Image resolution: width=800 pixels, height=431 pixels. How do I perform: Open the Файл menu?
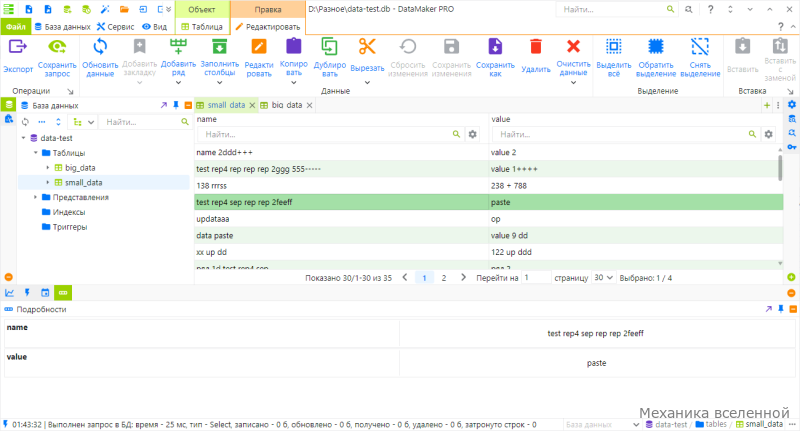[x=16, y=27]
